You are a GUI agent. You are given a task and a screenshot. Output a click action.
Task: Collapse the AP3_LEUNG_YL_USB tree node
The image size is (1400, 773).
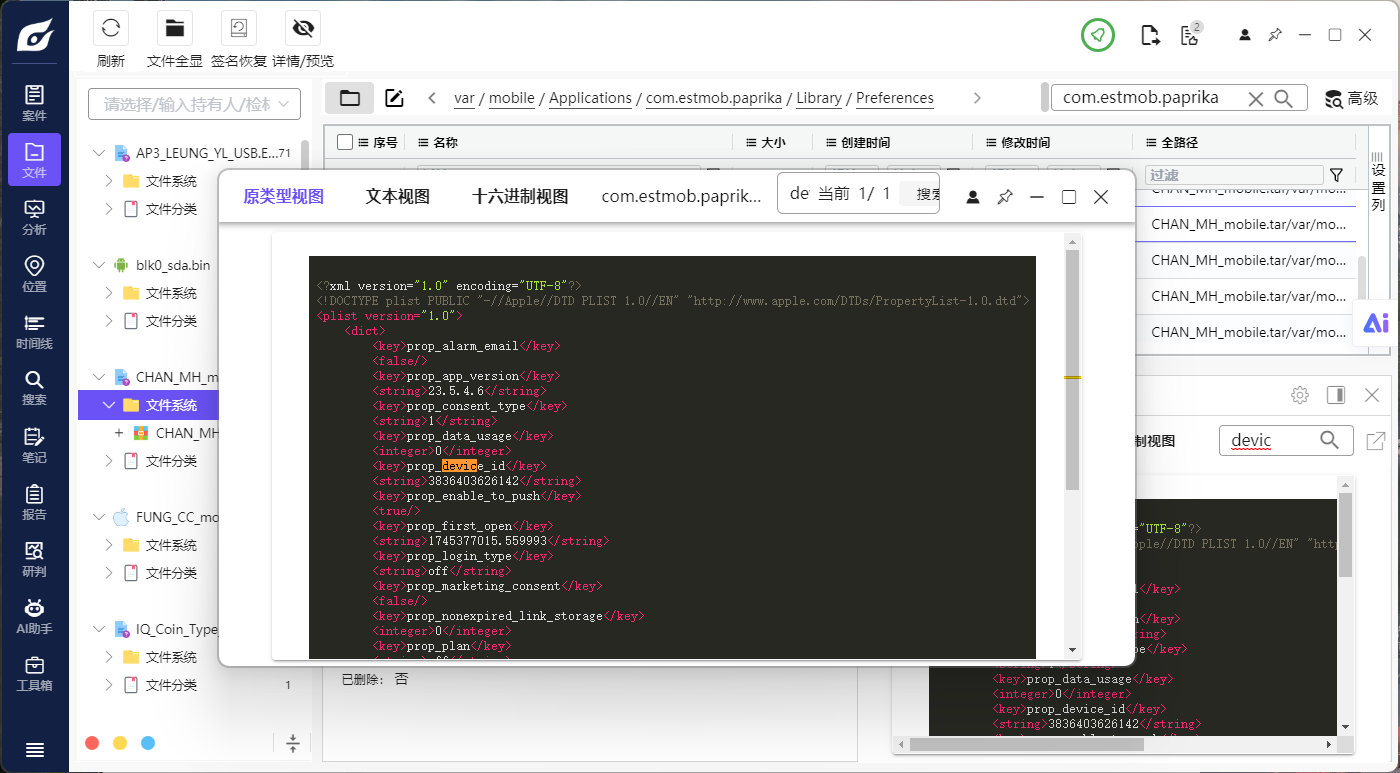click(x=98, y=153)
